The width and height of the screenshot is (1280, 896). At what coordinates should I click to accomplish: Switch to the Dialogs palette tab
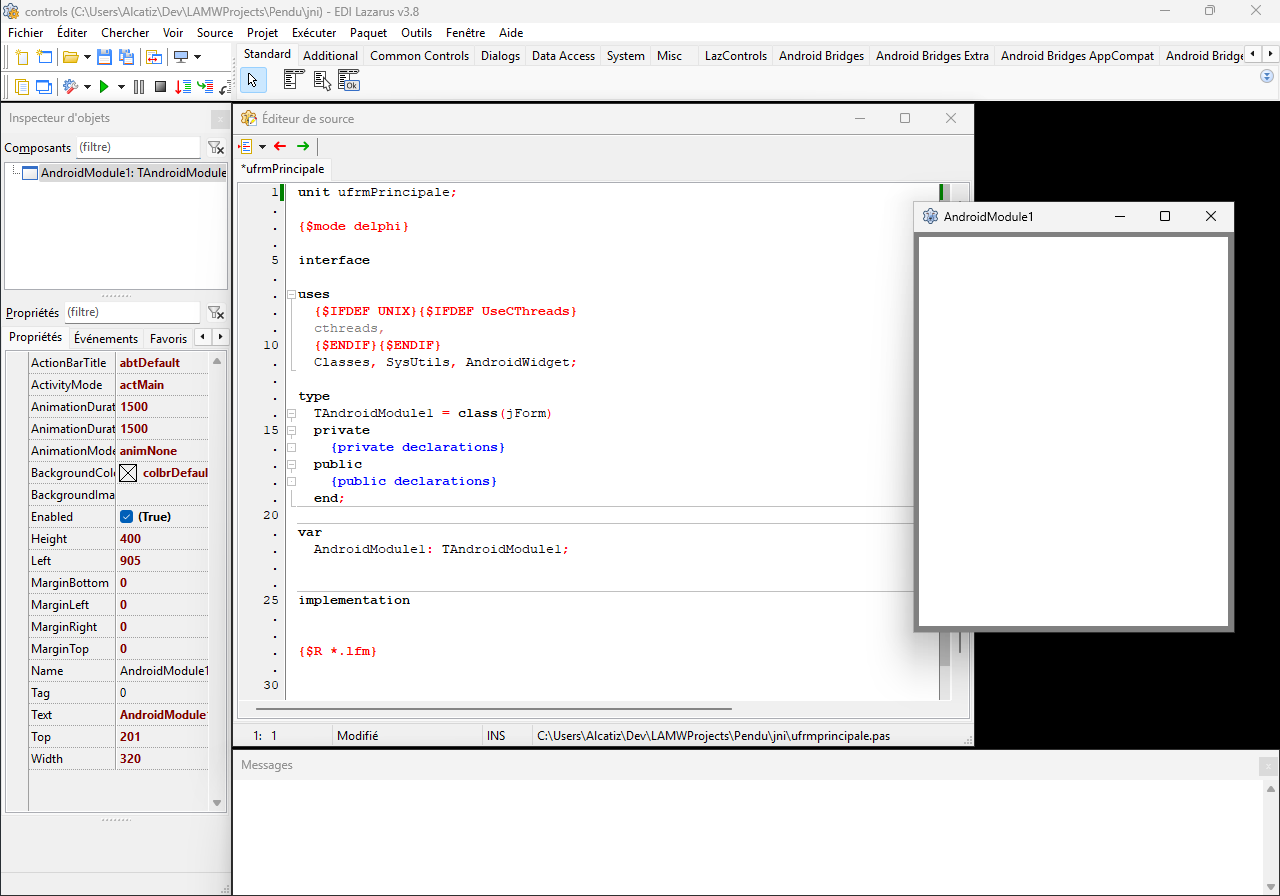coord(500,56)
